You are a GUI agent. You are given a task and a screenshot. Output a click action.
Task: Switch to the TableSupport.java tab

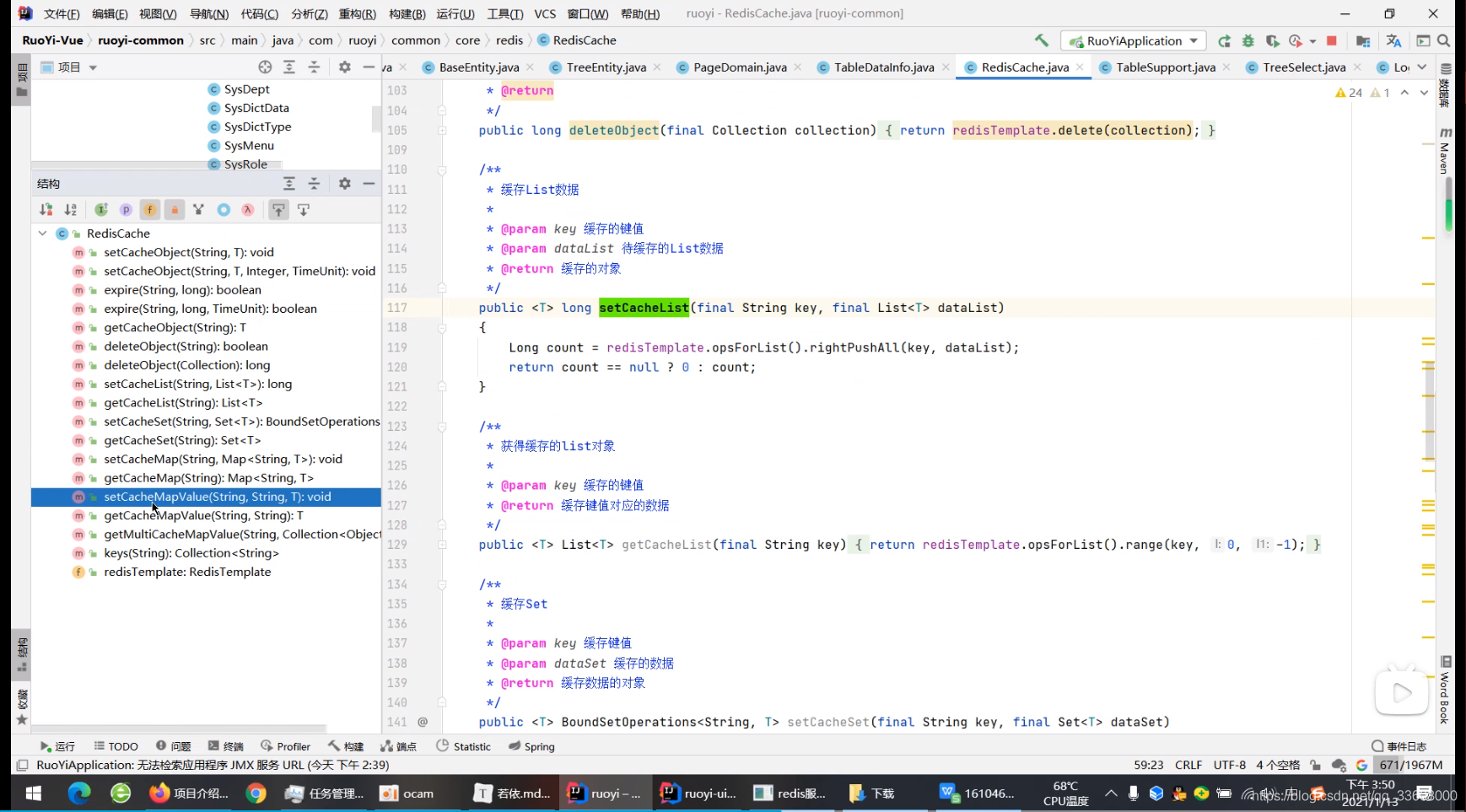pyautogui.click(x=1166, y=67)
